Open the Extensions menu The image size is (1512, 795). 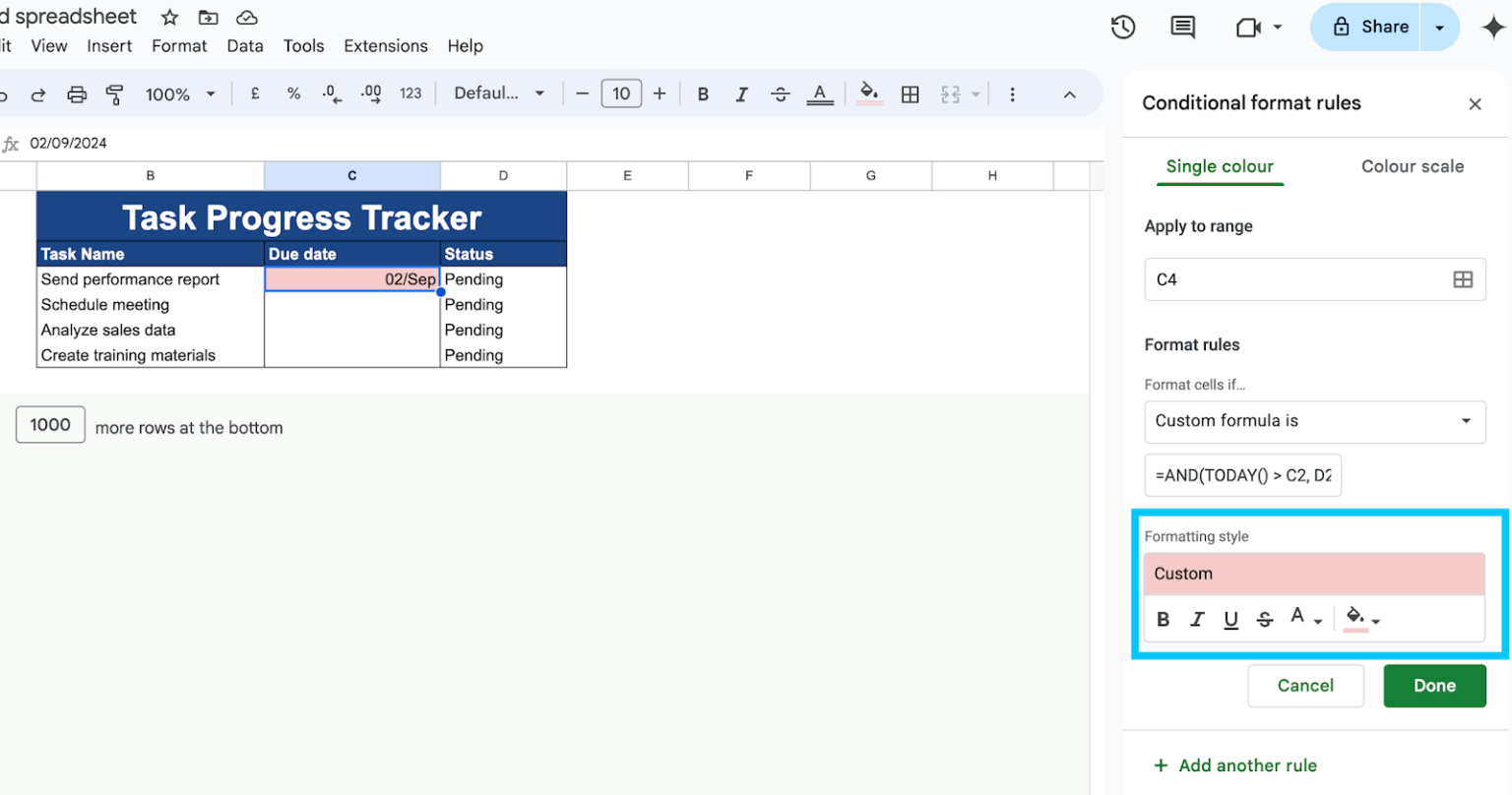(385, 45)
